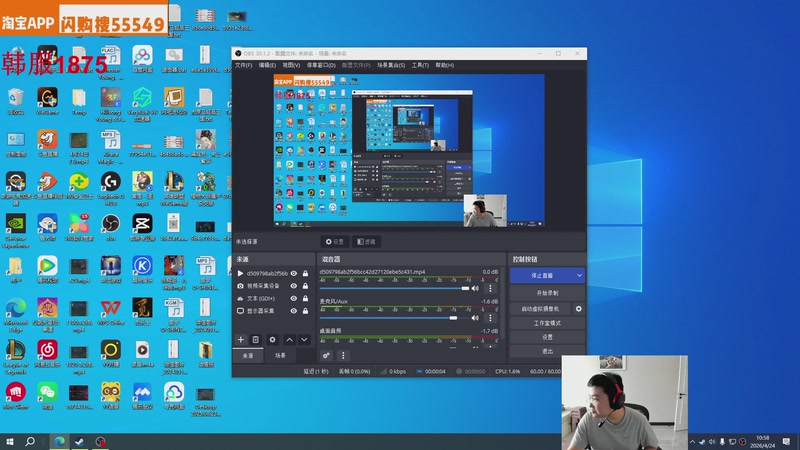Screen dimensions: 800x450
Task: Mute the mp4 media audio track
Action: pos(476,288)
